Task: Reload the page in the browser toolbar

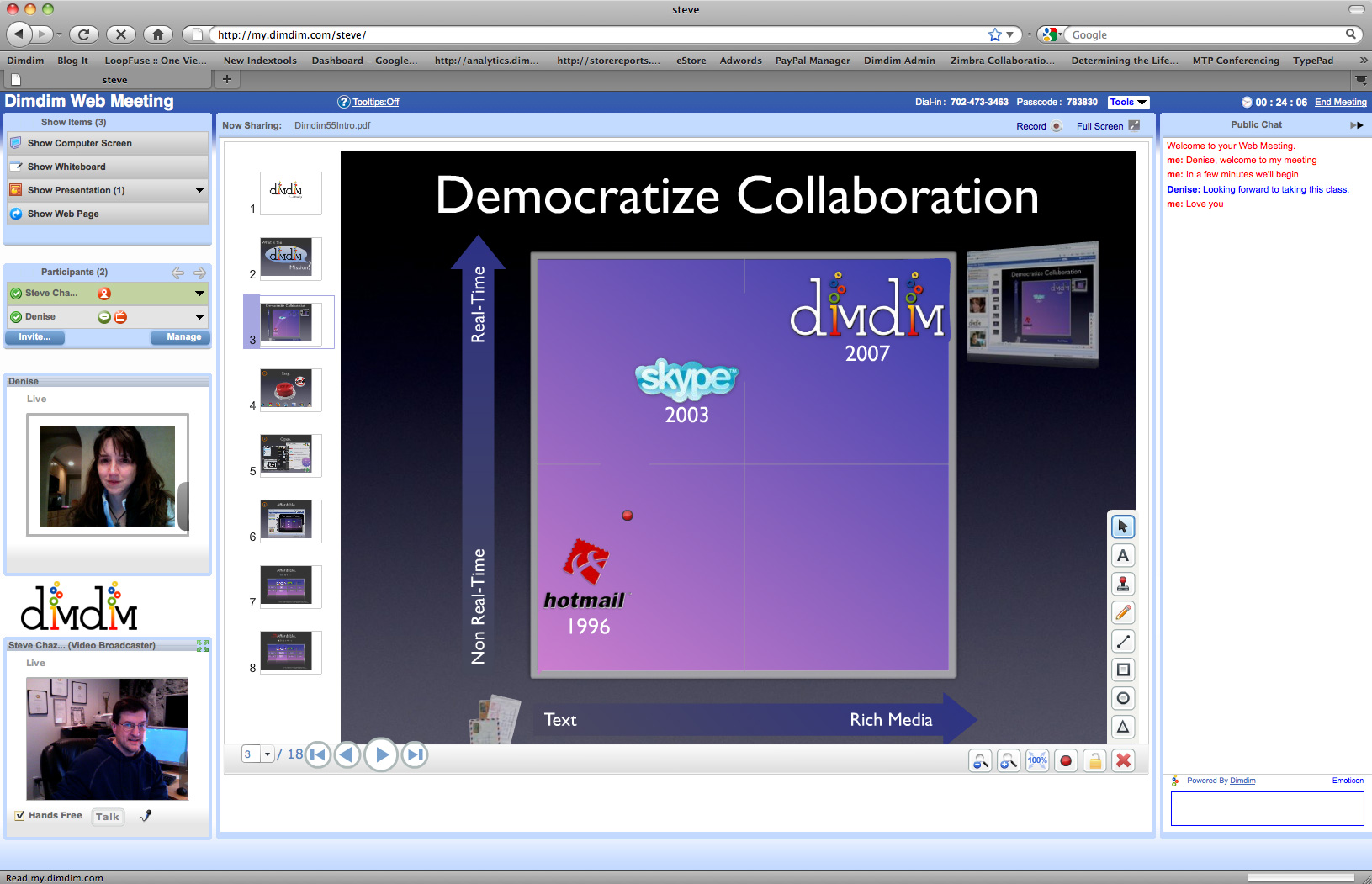Action: 83,34
